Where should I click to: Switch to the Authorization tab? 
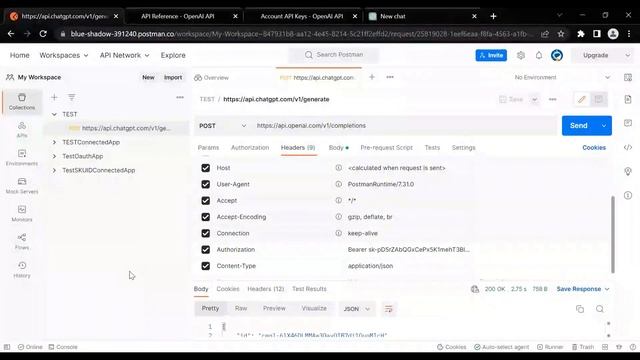250,148
